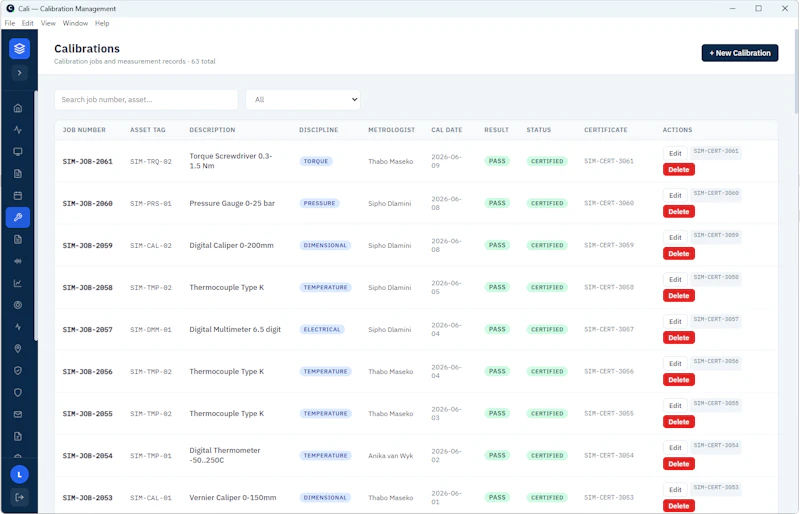Delete the SIM-JOB-2055 calibration
The width and height of the screenshot is (800, 514).
click(679, 422)
